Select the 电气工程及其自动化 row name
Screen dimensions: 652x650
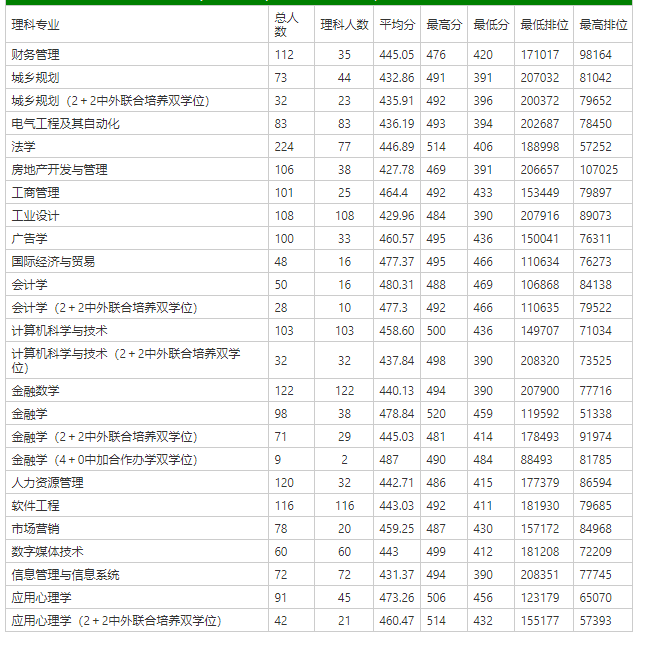click(66, 124)
